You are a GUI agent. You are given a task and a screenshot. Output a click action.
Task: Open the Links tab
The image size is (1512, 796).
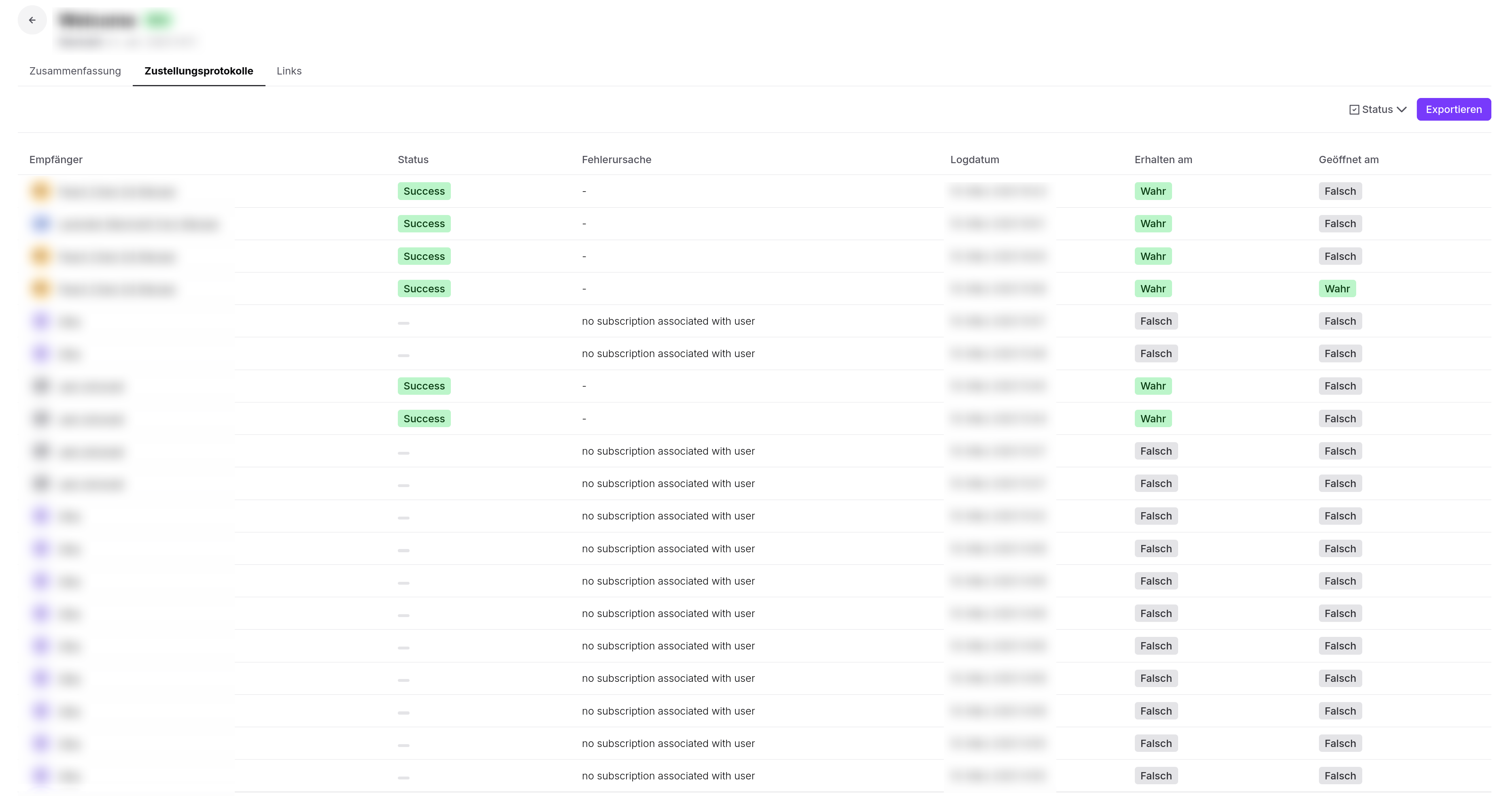point(289,71)
